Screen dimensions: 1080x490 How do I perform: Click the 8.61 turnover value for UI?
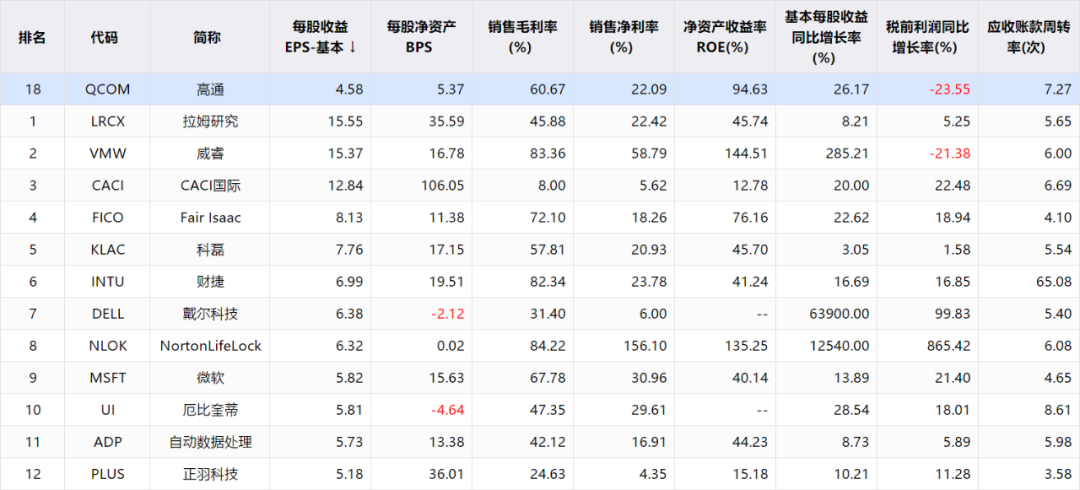pos(1059,411)
